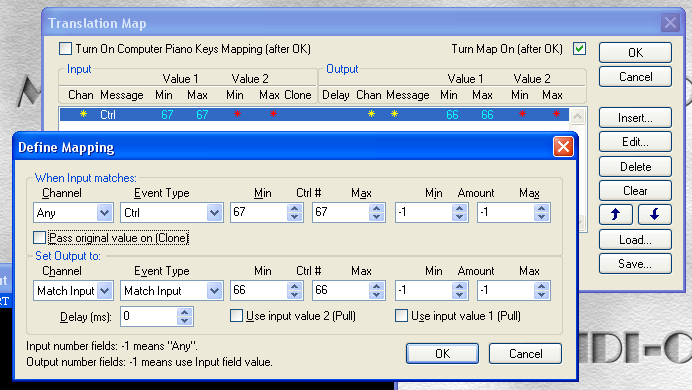Image resolution: width=692 pixels, height=390 pixels.
Task: Close the Define Mapping dialog
Action: [x=563, y=146]
